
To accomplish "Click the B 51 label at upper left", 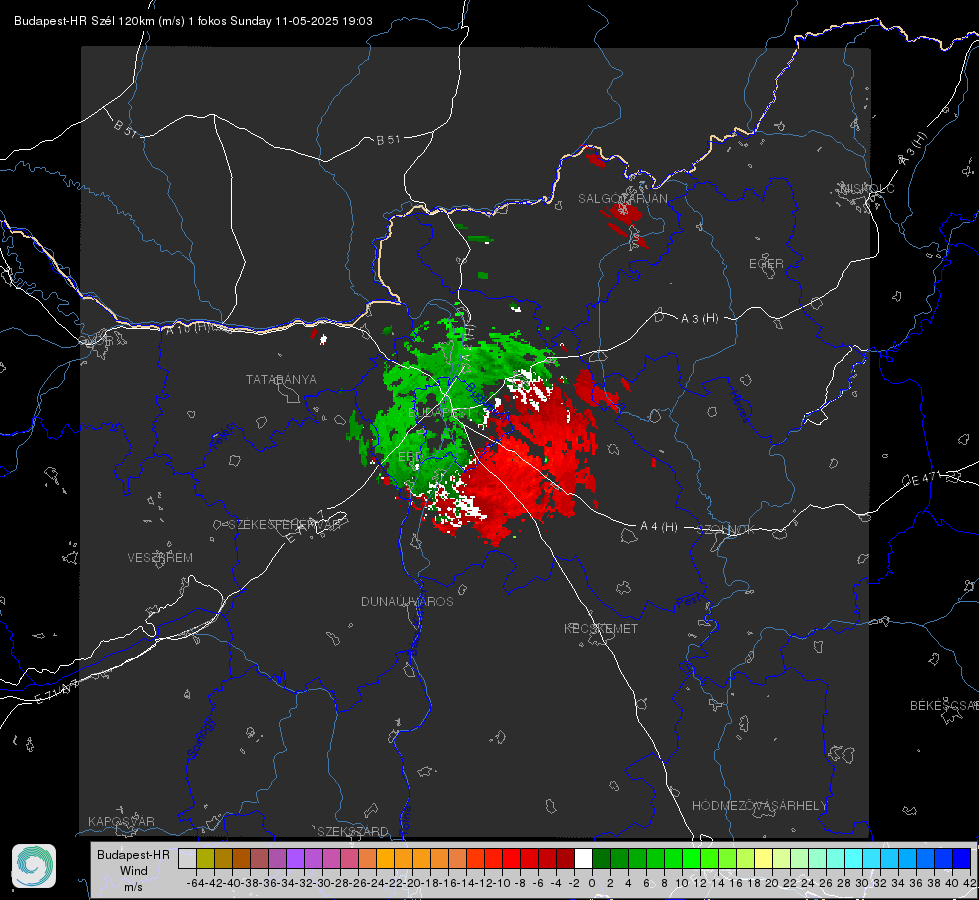I will 125,128.
